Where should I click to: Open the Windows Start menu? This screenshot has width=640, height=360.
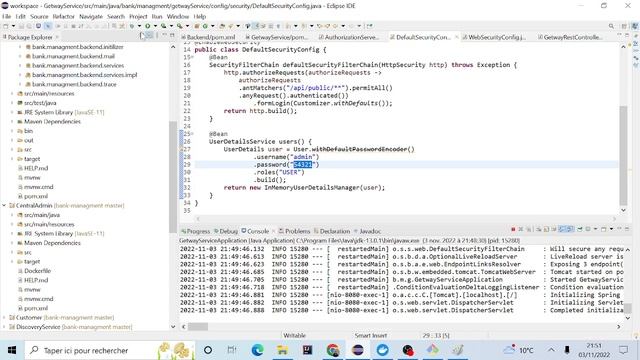[12, 350]
